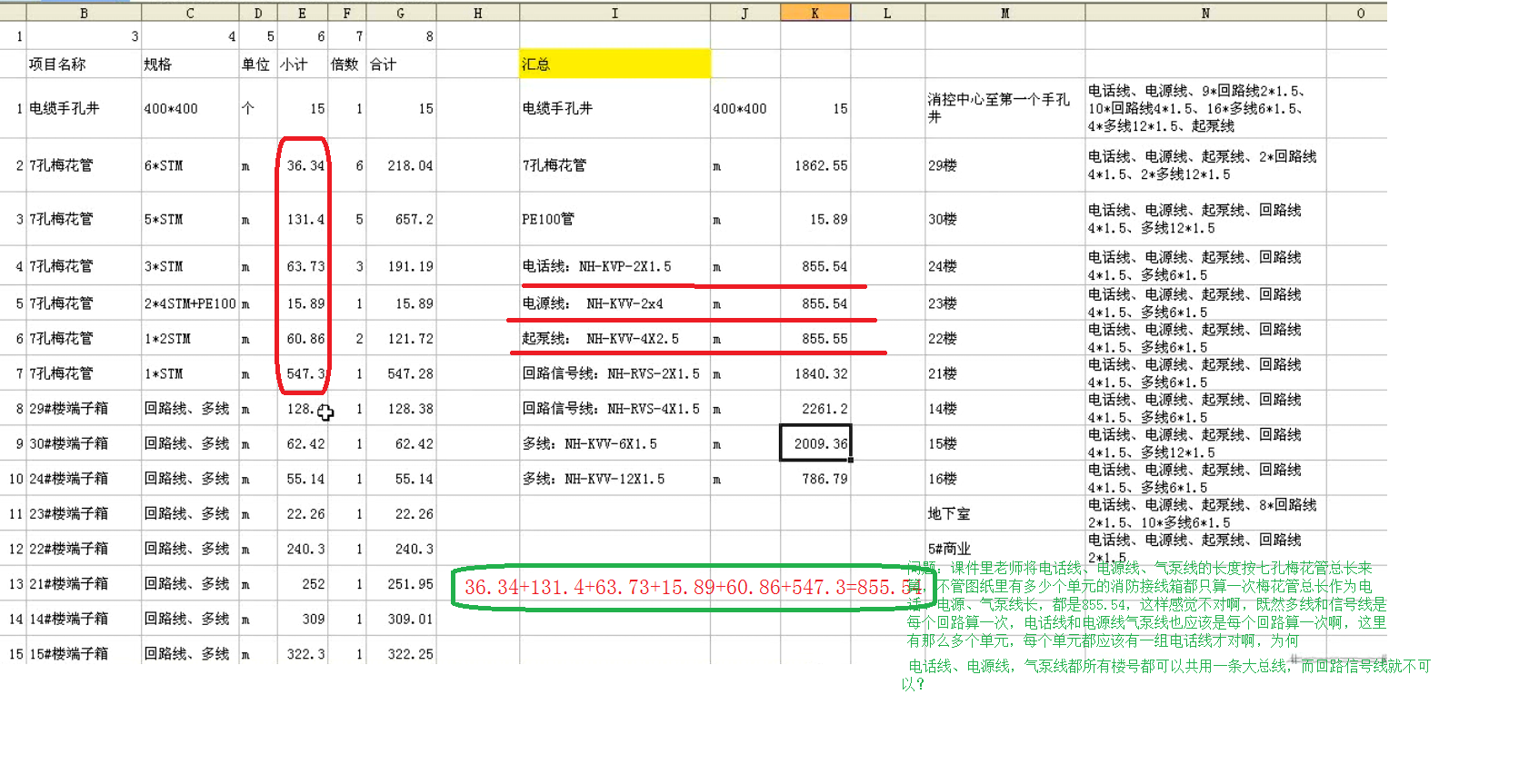Click summary cell 多线: NH-KVV-12X1.5
Viewport: 1529px width, 784px height.
coord(615,479)
